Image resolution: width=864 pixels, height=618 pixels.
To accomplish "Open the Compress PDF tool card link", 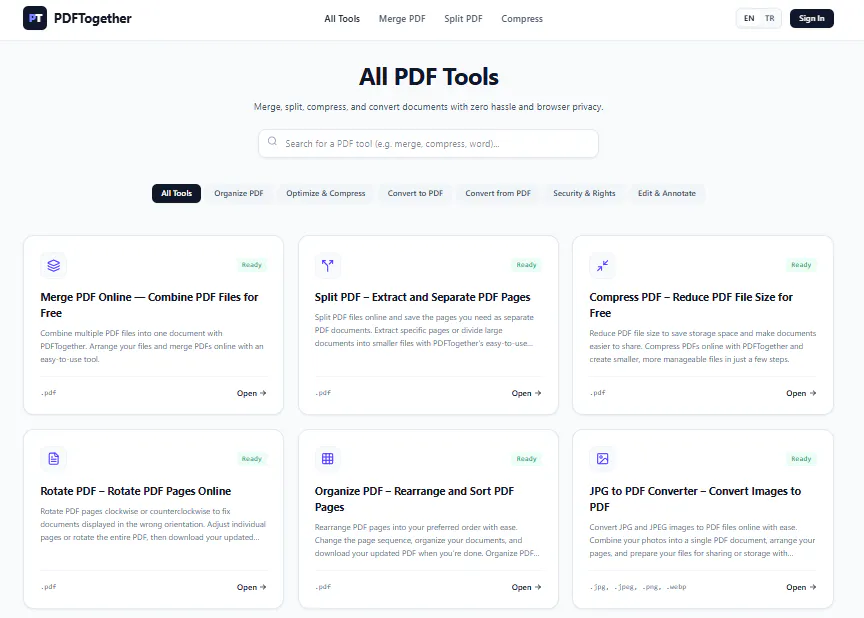I will [801, 393].
